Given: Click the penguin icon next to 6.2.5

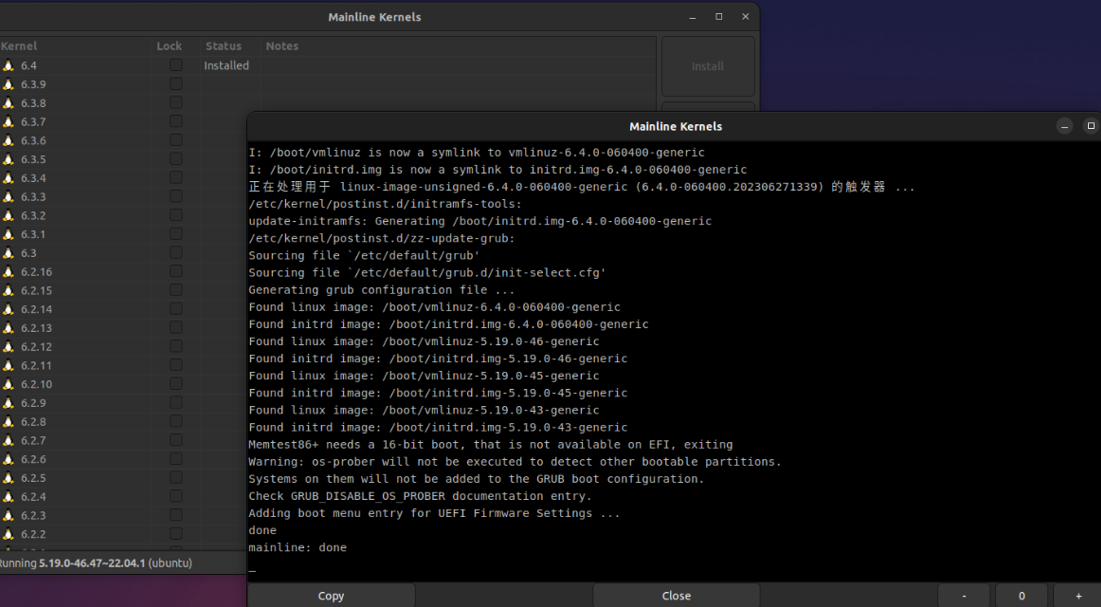Looking at the screenshot, I should [x=8, y=478].
